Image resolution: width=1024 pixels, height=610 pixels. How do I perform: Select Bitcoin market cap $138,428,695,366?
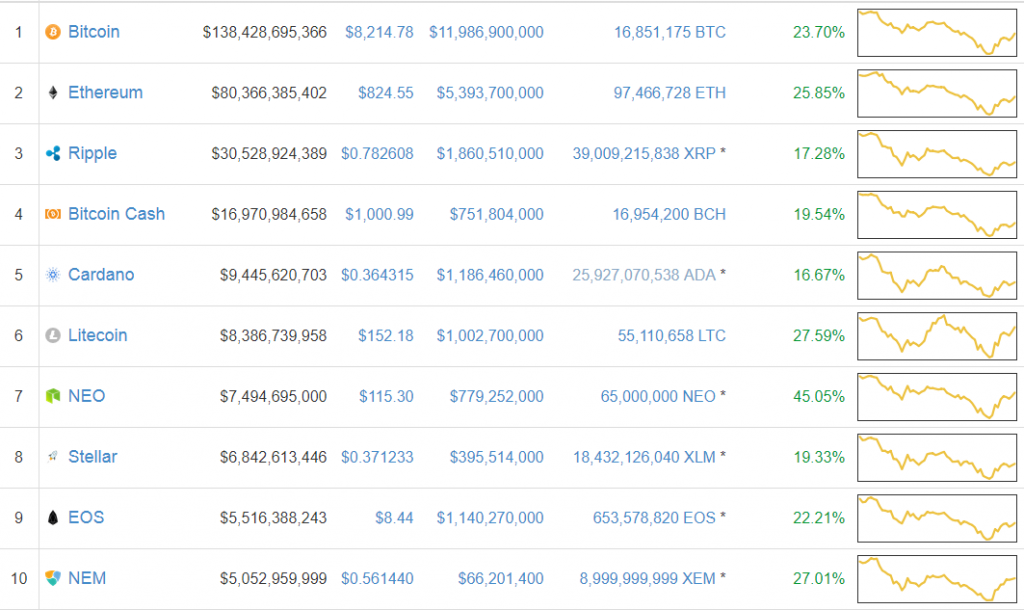[264, 32]
